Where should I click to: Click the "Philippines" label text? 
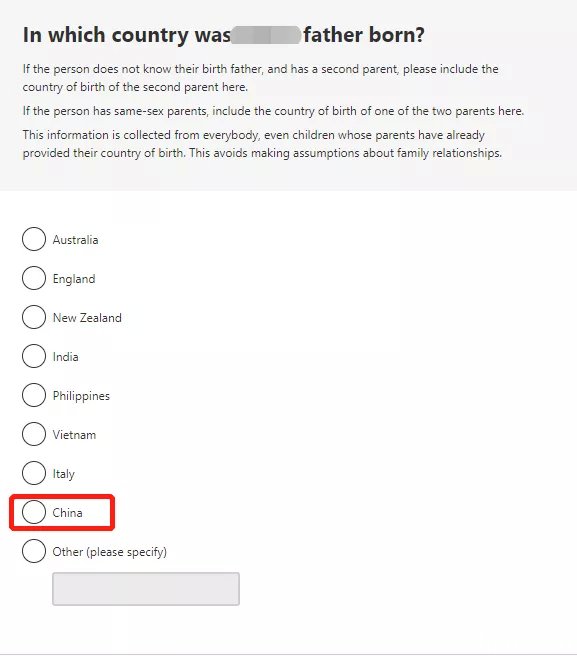81,396
